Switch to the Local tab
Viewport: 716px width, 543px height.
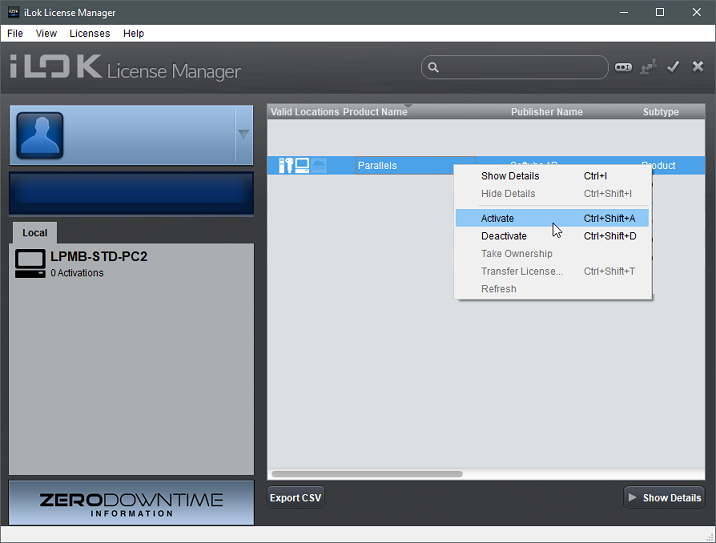pos(35,232)
